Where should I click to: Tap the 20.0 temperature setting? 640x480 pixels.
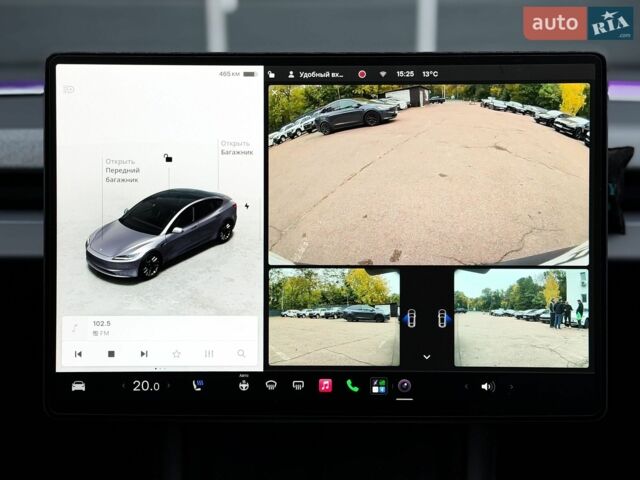coord(146,386)
